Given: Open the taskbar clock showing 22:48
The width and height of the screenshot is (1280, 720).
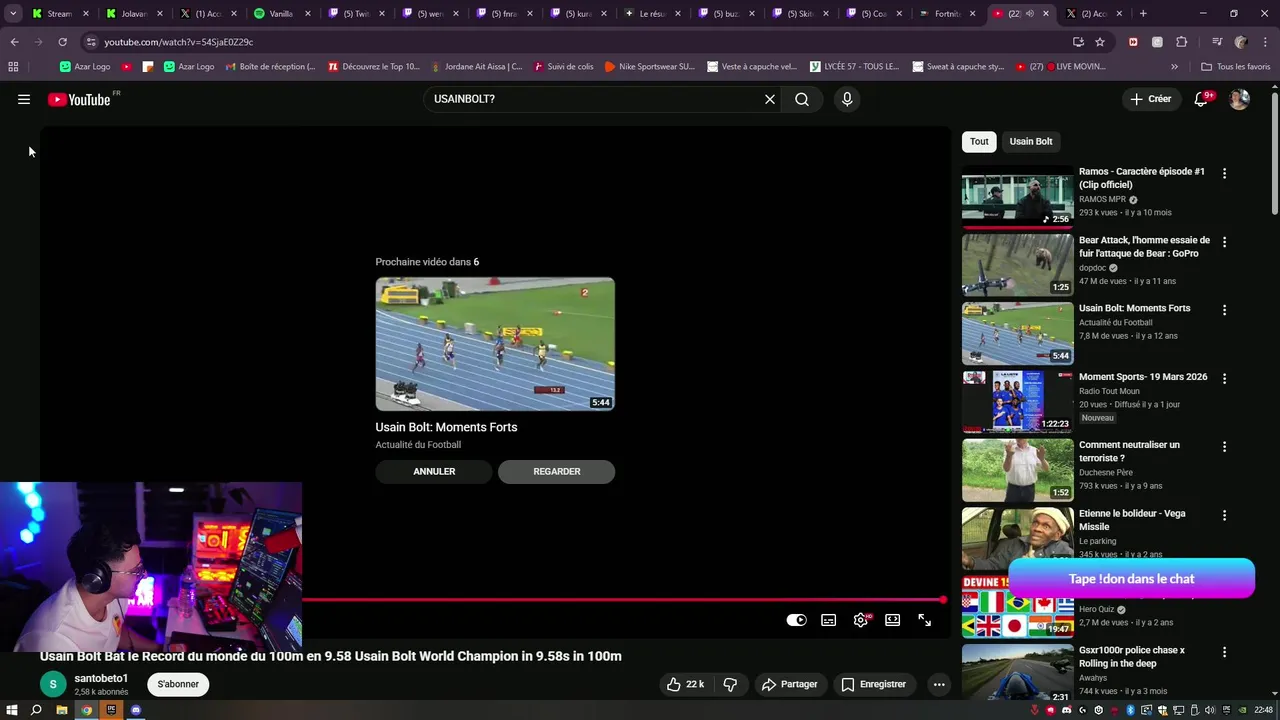Looking at the screenshot, I should pos(1263,710).
